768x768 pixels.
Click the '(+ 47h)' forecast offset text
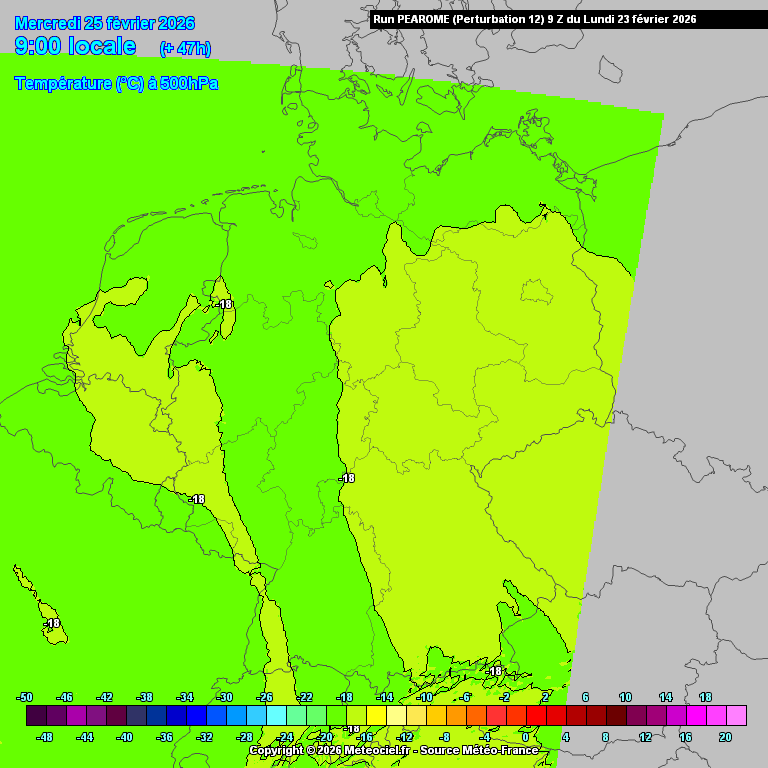point(185,48)
